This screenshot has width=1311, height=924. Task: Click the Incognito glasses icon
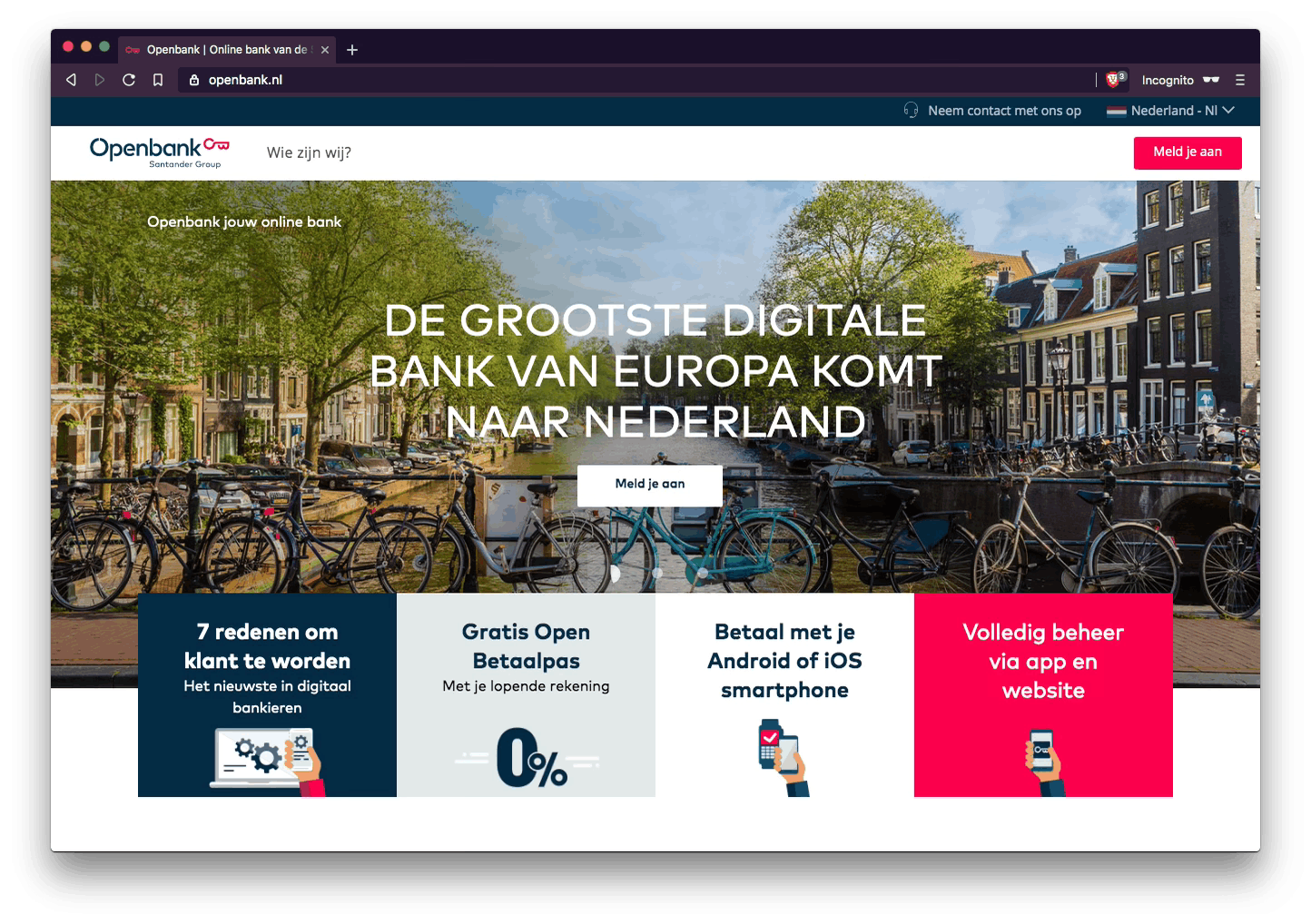click(x=1211, y=80)
